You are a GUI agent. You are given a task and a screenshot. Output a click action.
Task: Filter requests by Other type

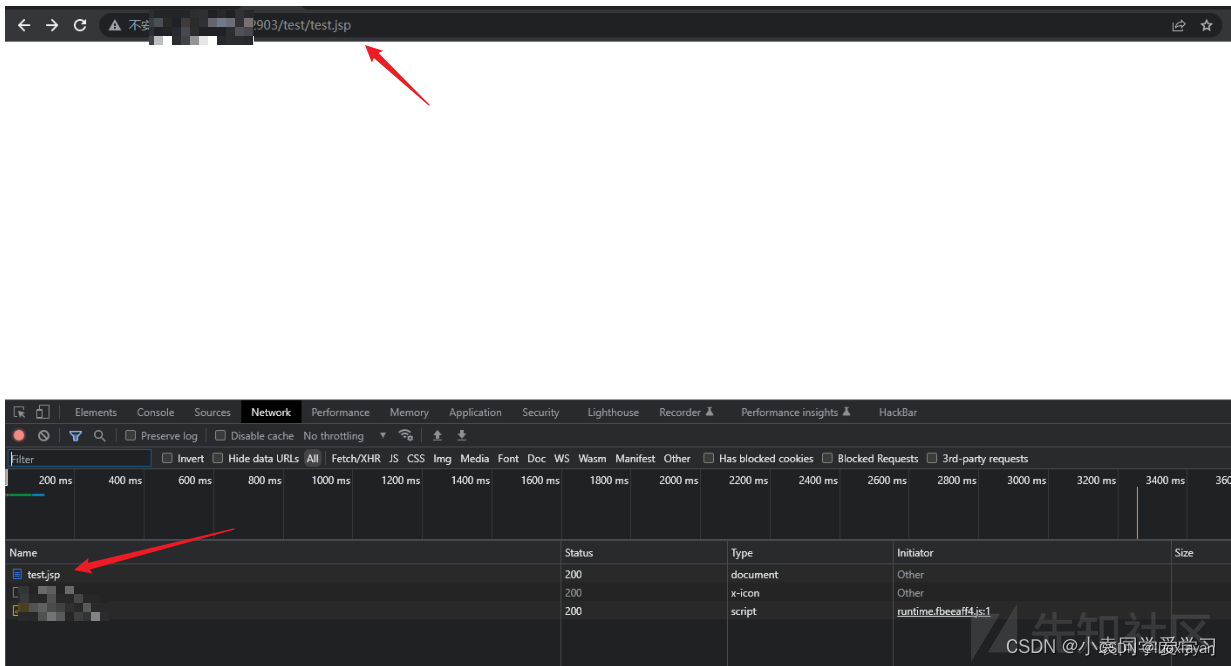[x=677, y=459]
